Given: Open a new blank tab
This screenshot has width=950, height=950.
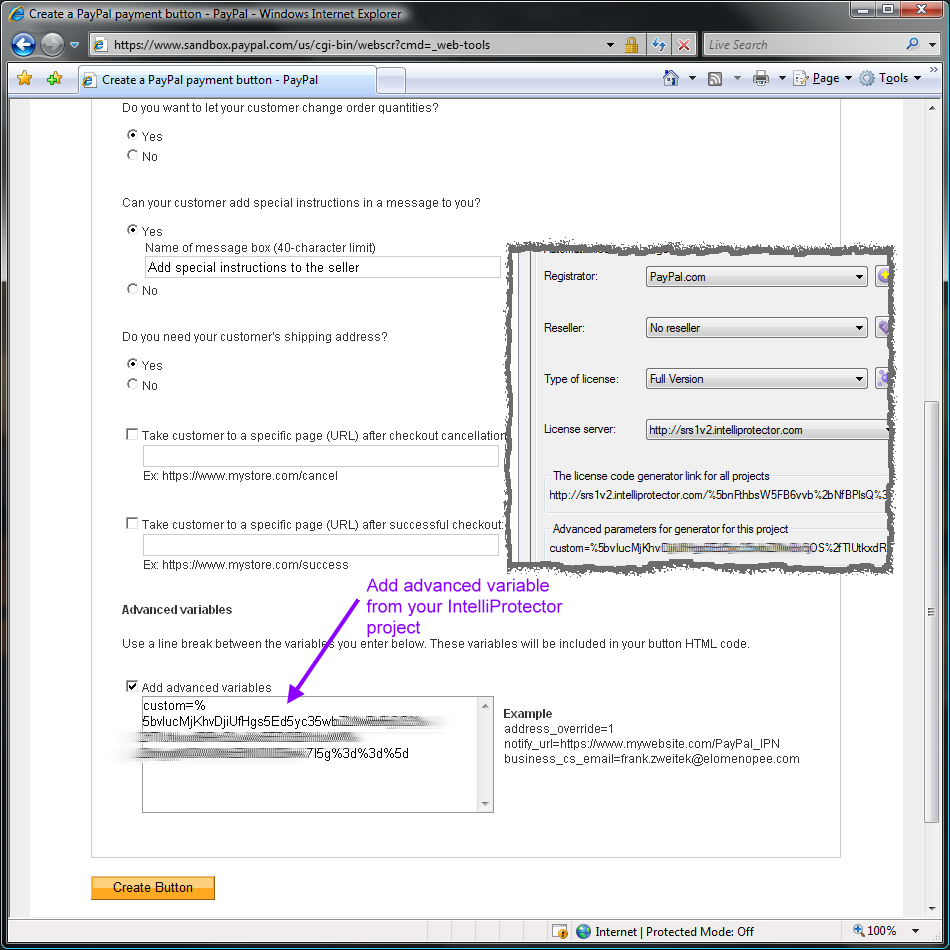Looking at the screenshot, I should (391, 80).
